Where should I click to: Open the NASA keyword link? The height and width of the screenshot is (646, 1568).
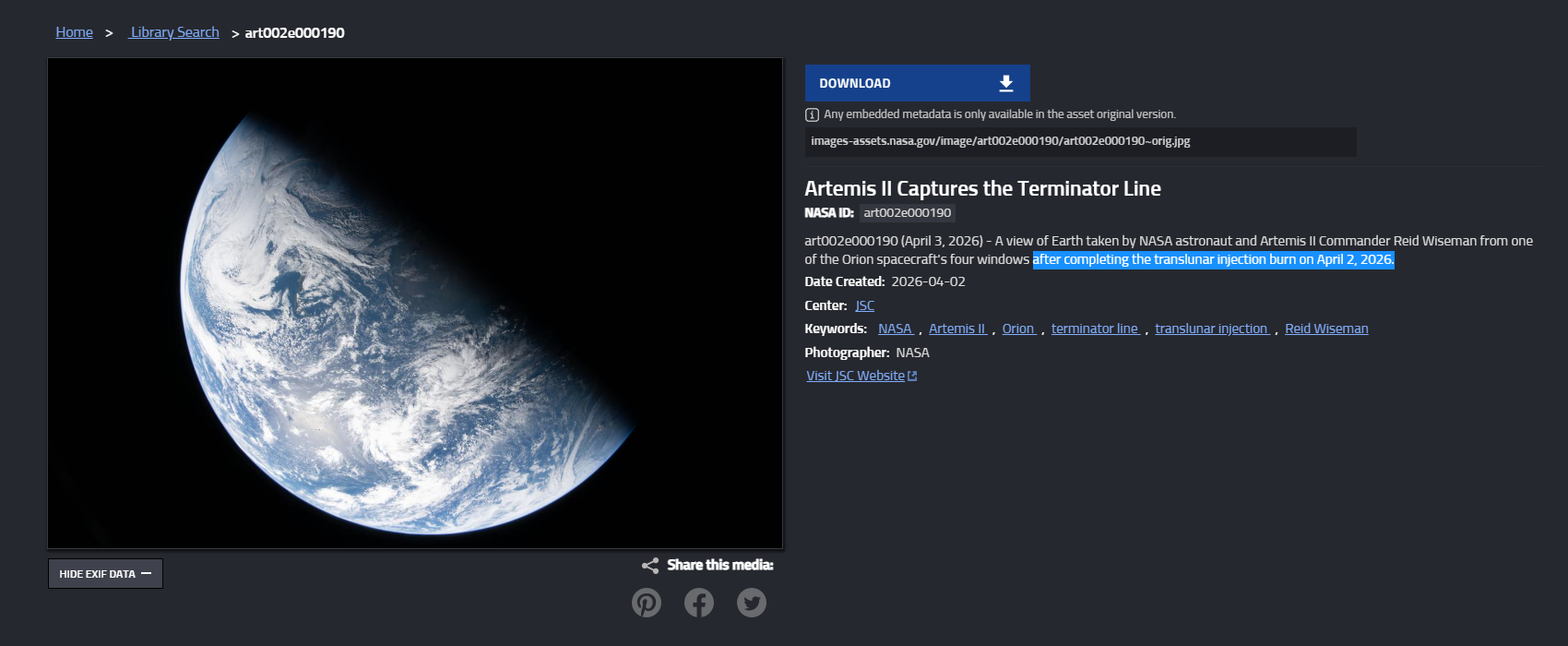(x=895, y=329)
